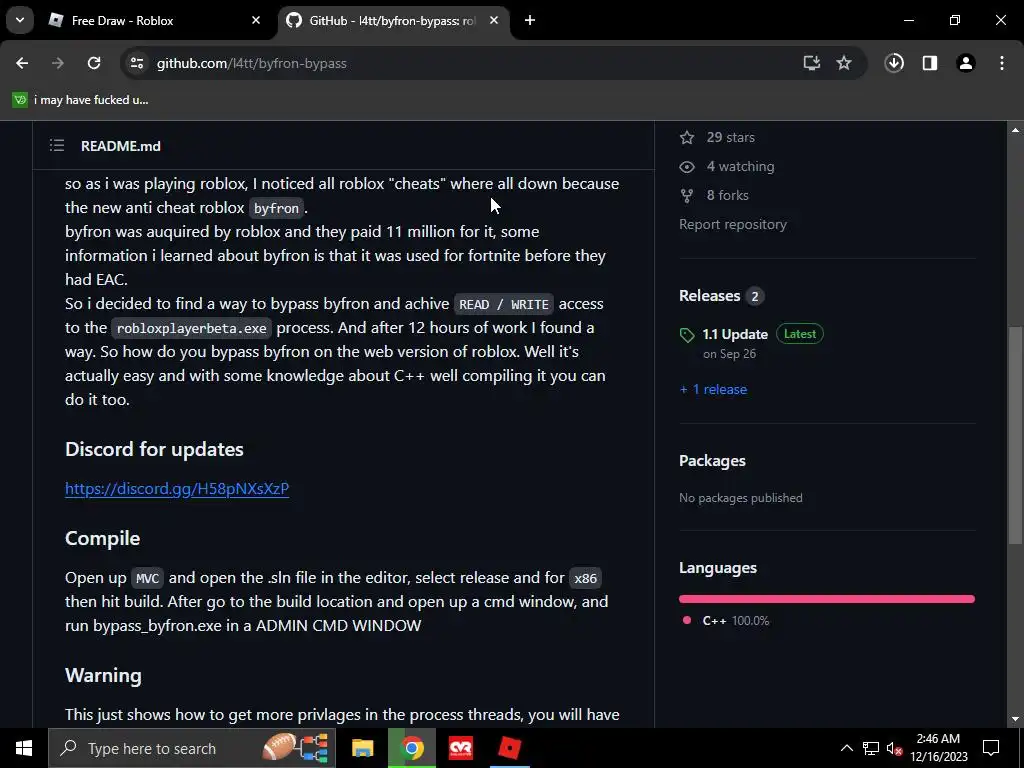Click the READ / WRITE code text
The height and width of the screenshot is (768, 1024).
(504, 304)
